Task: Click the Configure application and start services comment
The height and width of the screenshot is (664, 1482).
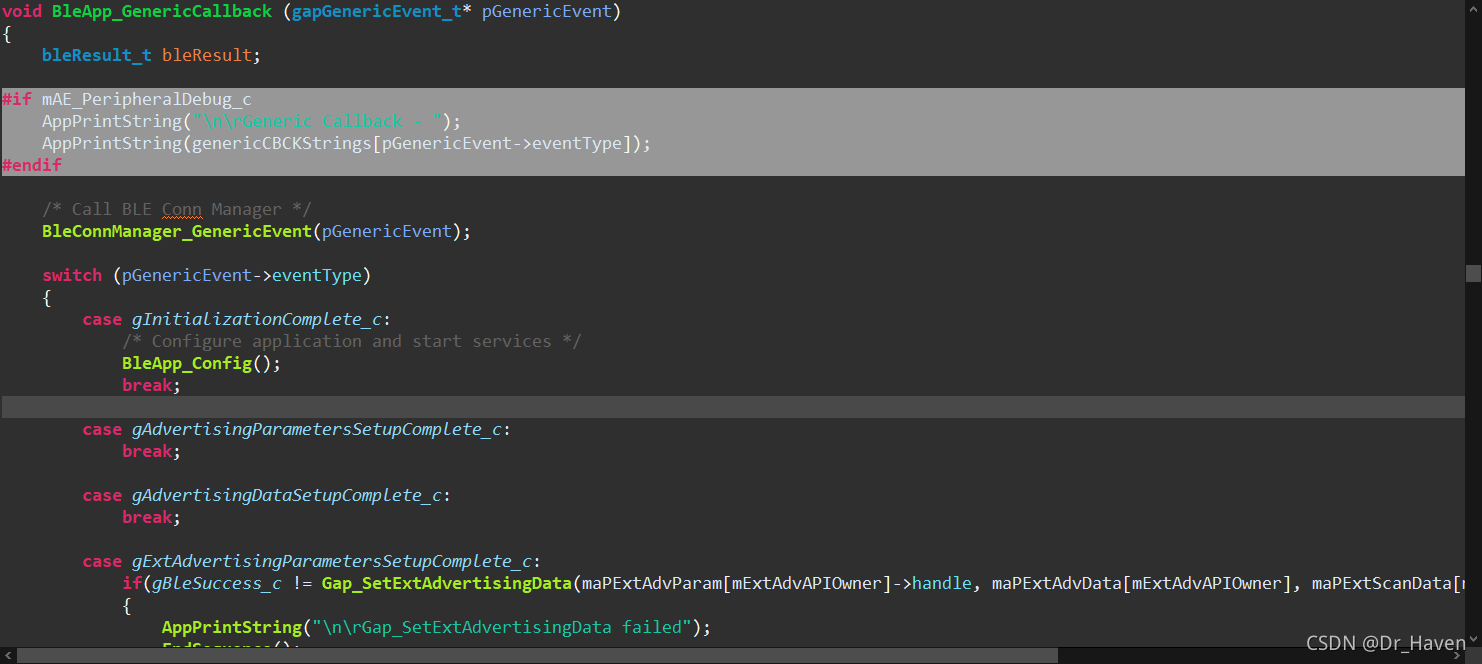Action: (352, 341)
